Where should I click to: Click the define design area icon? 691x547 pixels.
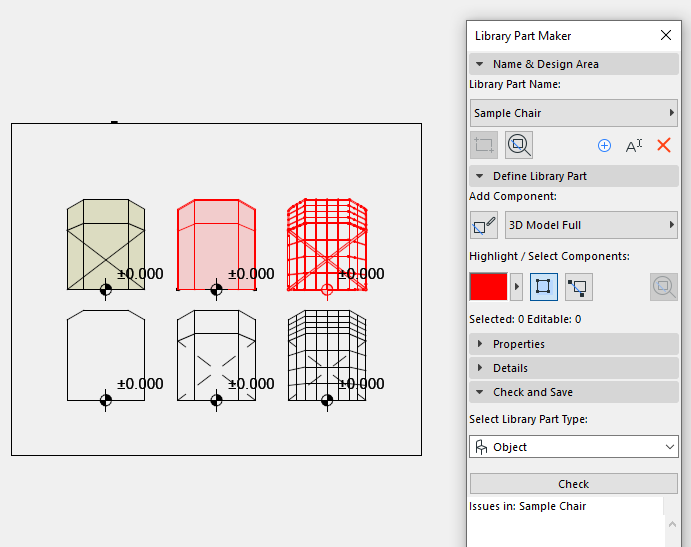pos(484,145)
